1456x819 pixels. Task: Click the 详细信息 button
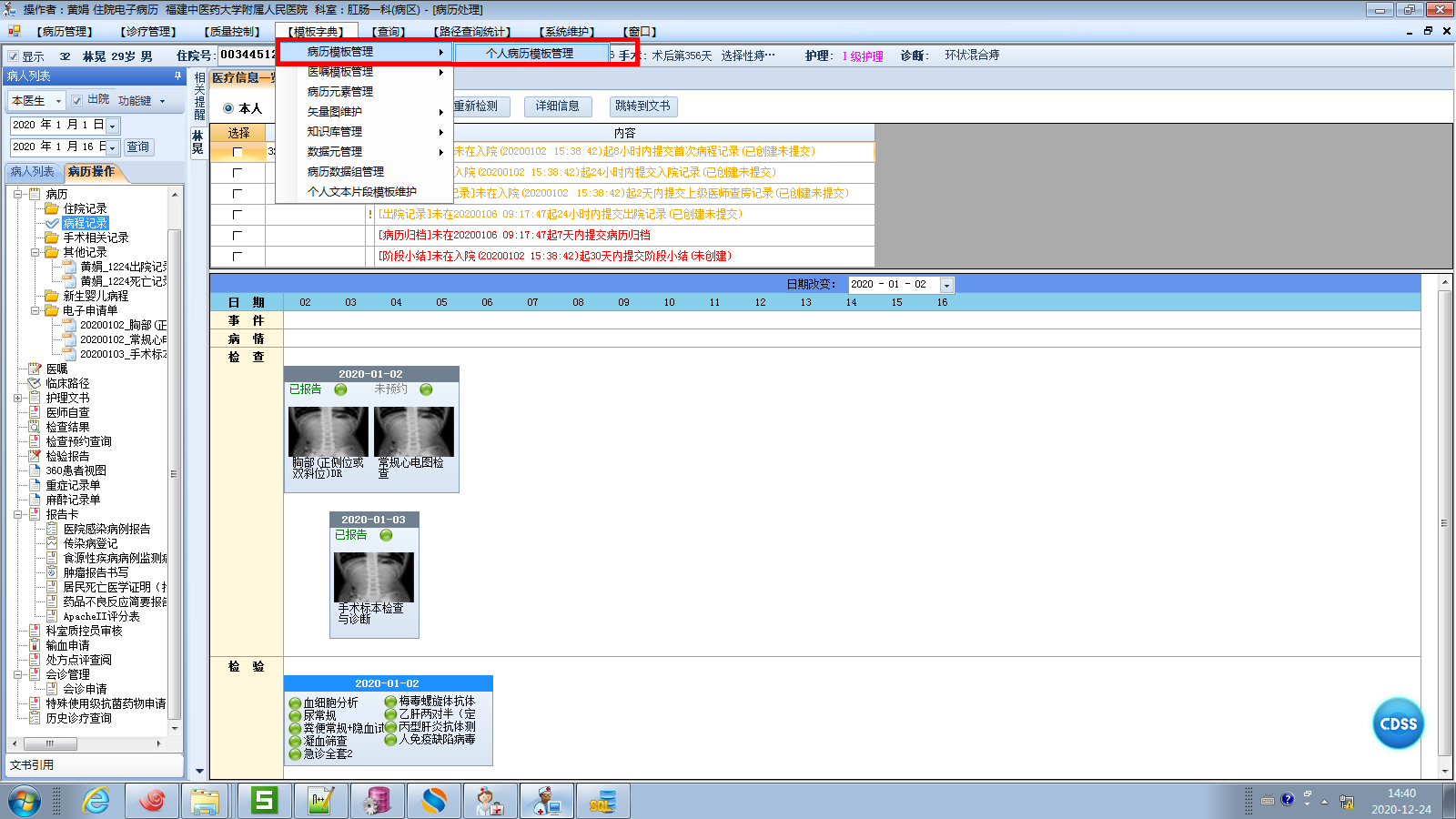click(557, 106)
